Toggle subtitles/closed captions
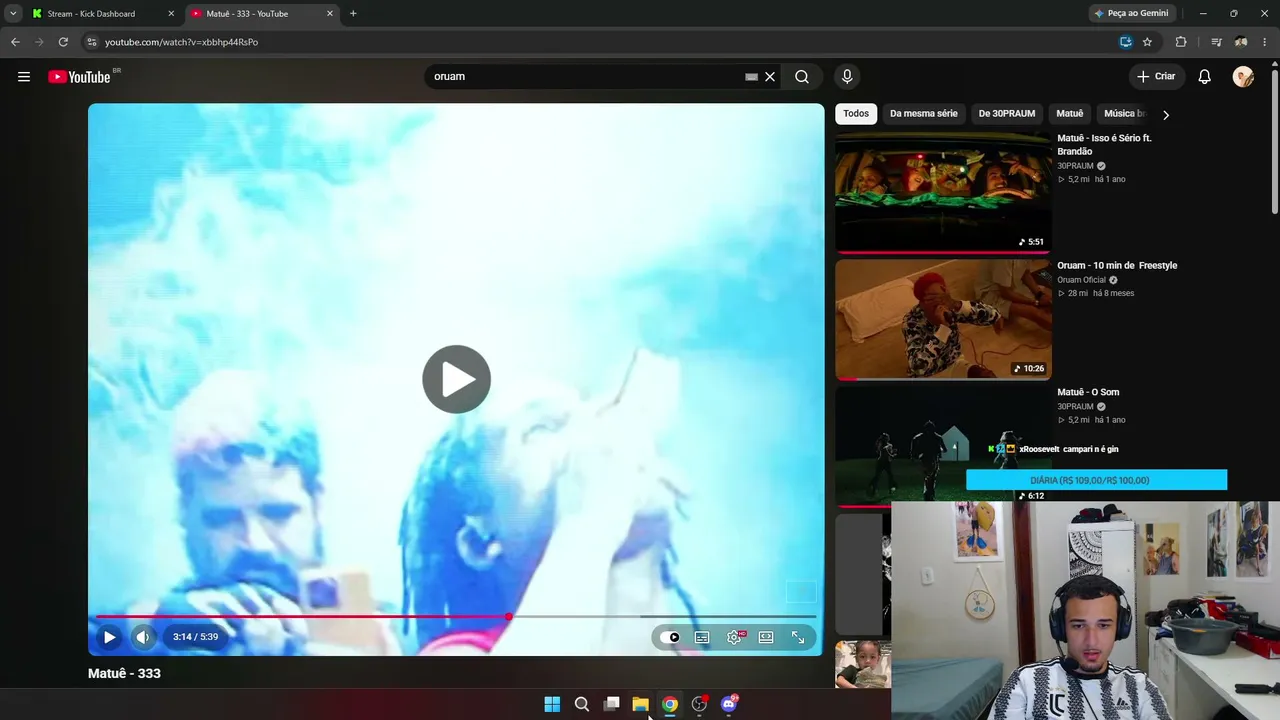This screenshot has width=1280, height=720. coord(702,638)
